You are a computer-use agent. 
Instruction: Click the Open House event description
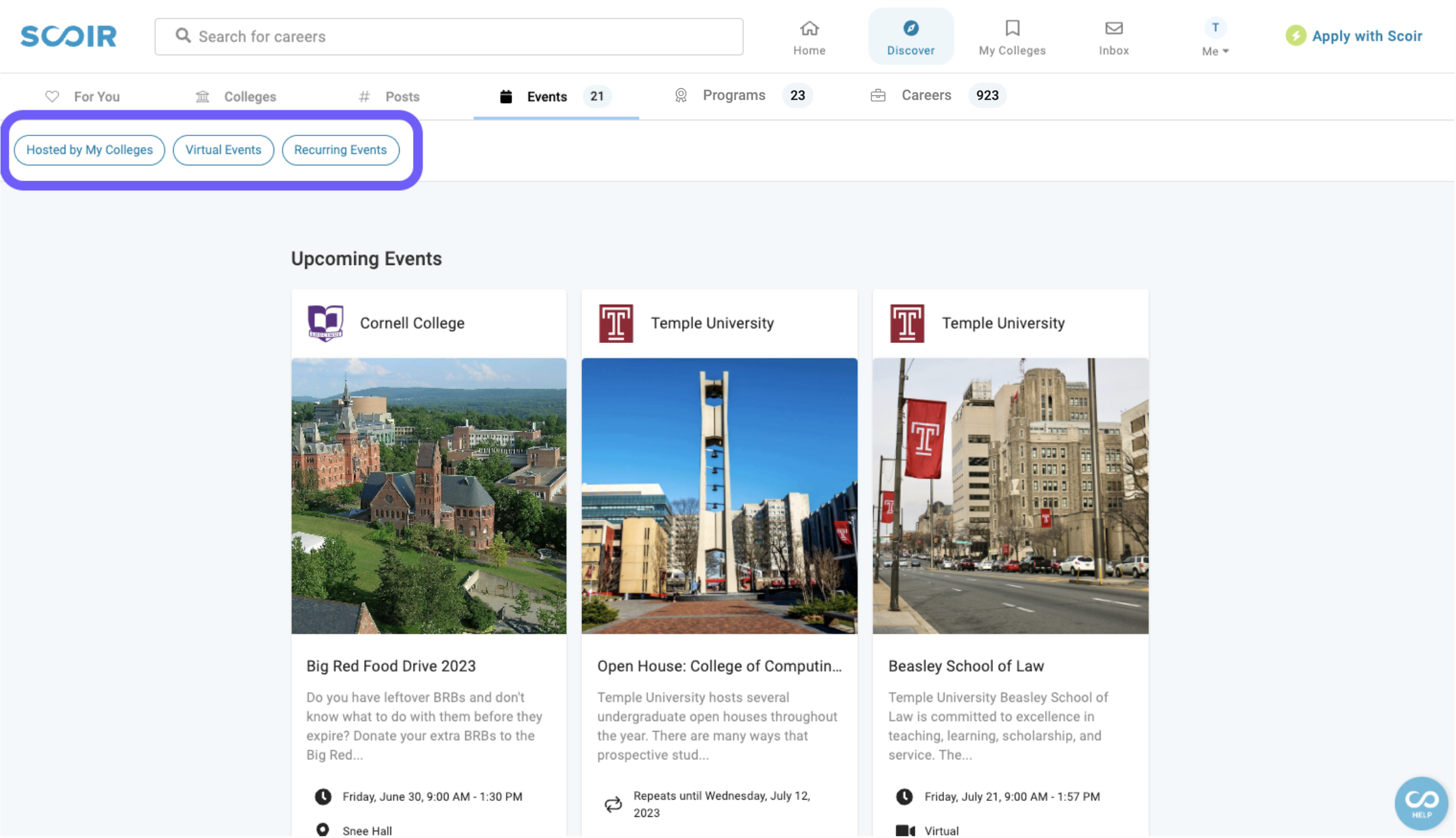(717, 726)
